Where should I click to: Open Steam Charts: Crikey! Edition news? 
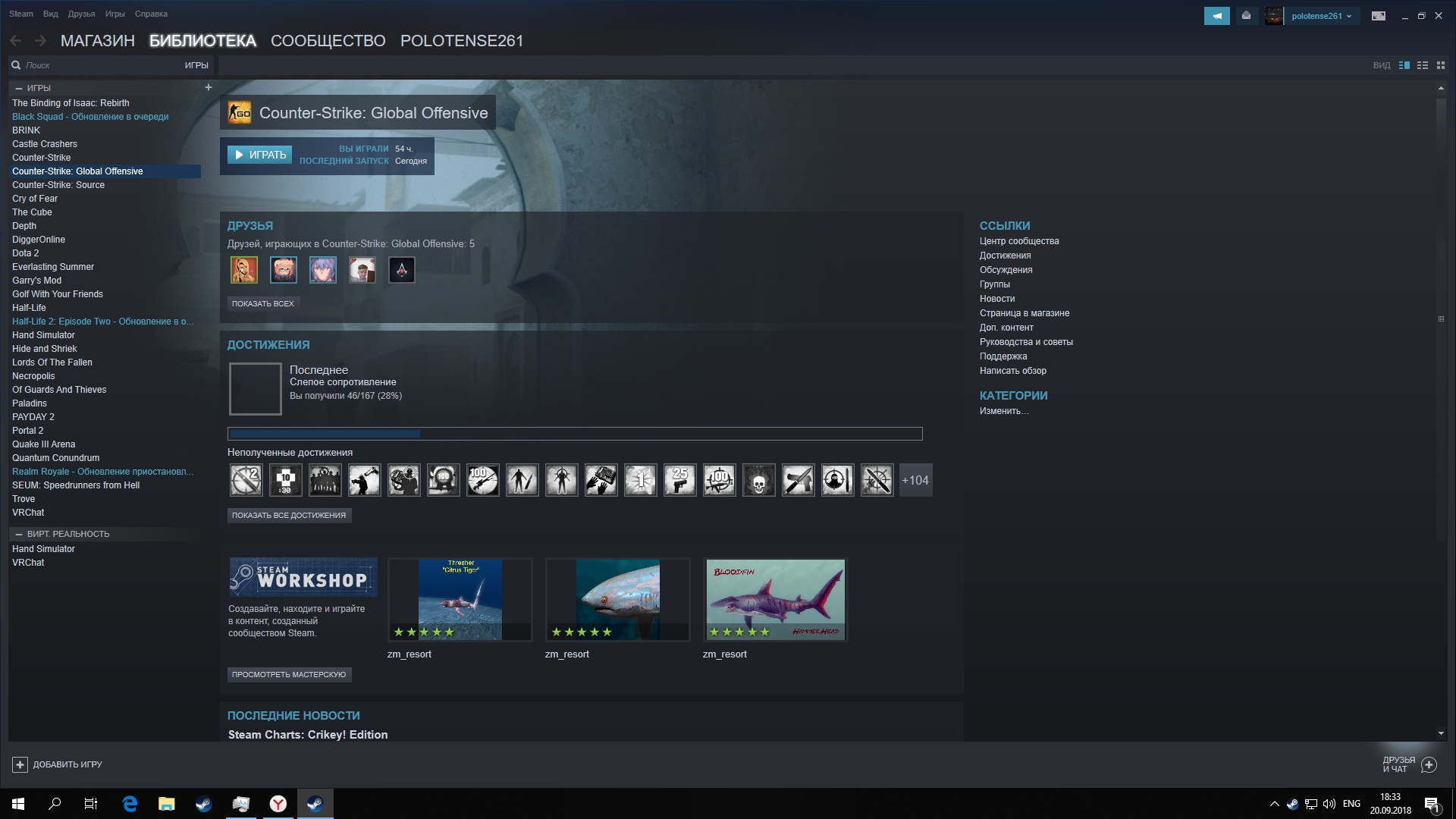coord(308,735)
